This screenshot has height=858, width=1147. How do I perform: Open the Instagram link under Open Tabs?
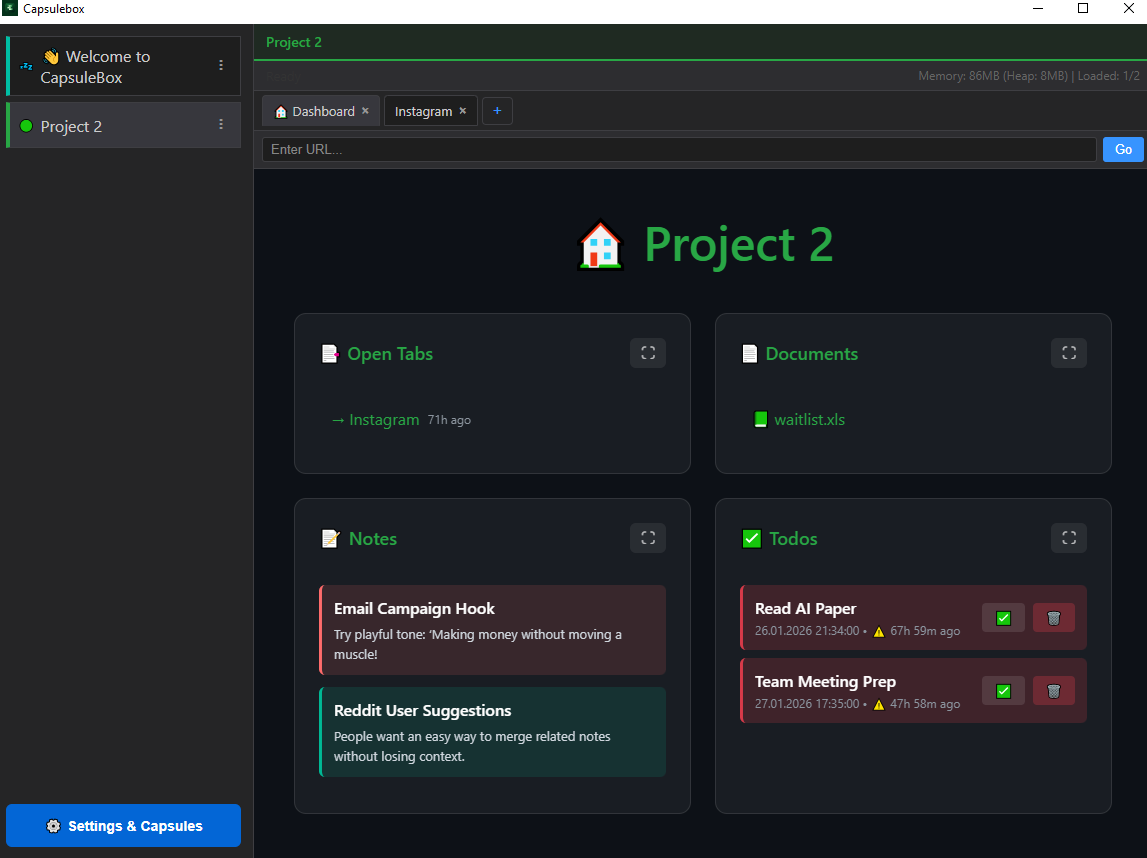click(384, 419)
